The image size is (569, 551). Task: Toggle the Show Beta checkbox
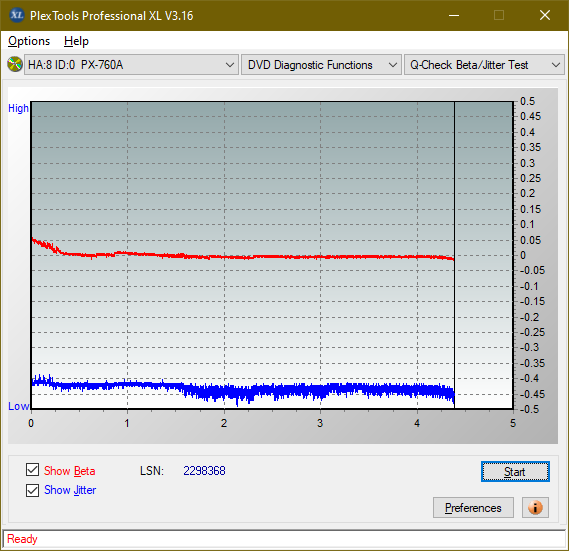32,470
